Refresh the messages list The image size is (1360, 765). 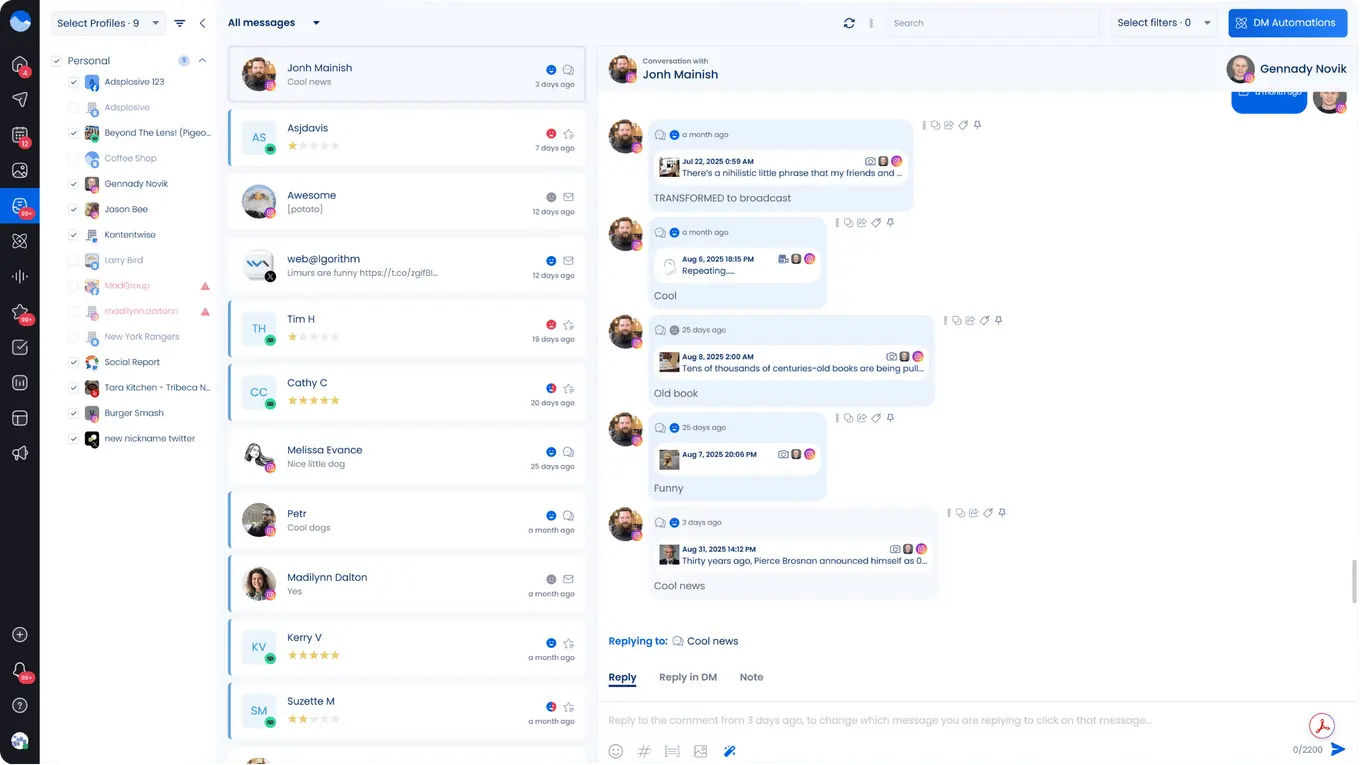849,23
